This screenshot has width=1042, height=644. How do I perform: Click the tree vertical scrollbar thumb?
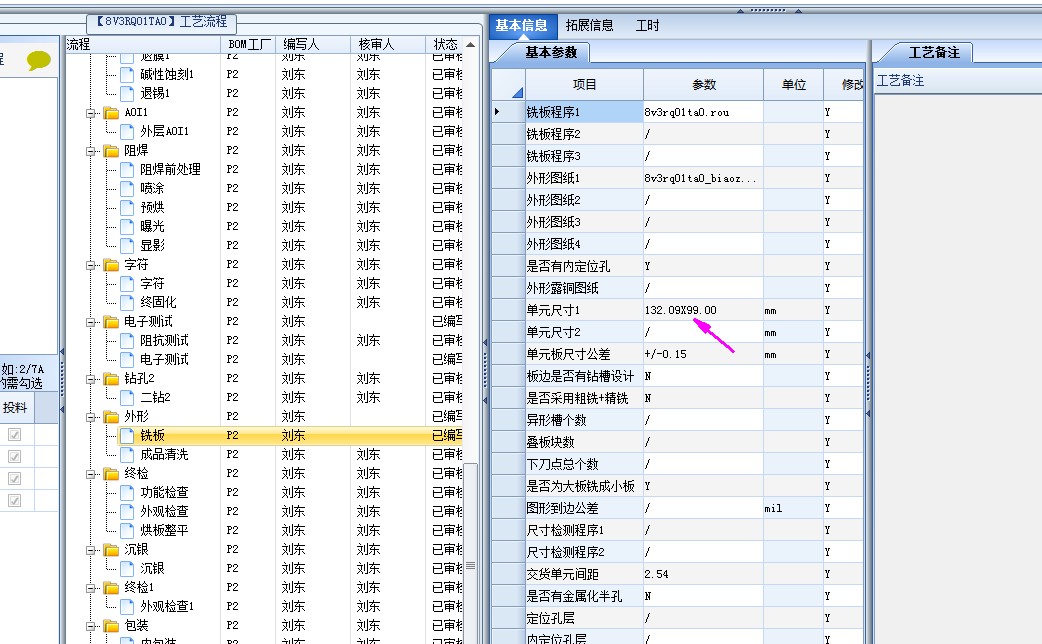[470, 565]
